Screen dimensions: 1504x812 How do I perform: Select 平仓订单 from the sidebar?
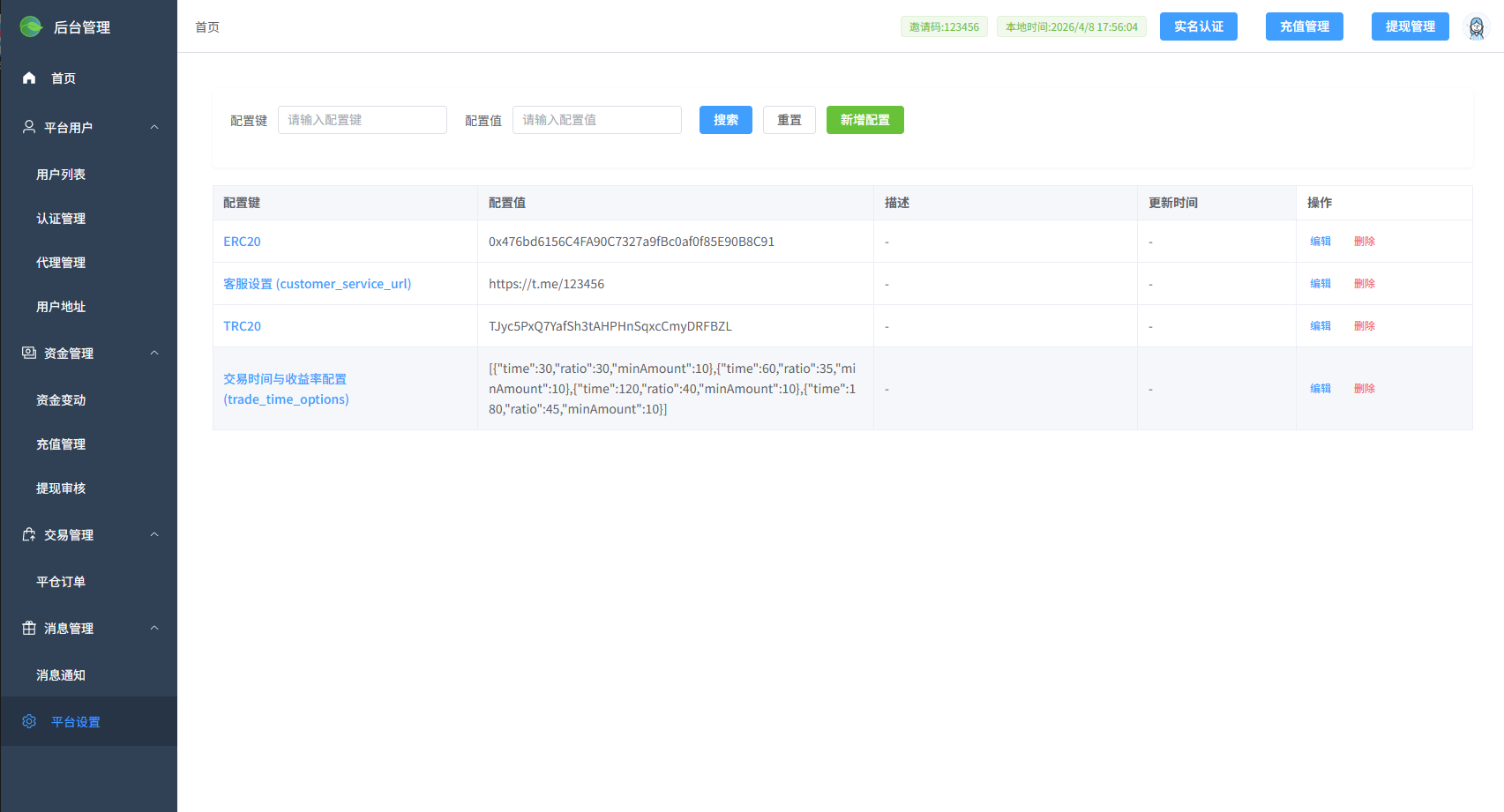[61, 582]
